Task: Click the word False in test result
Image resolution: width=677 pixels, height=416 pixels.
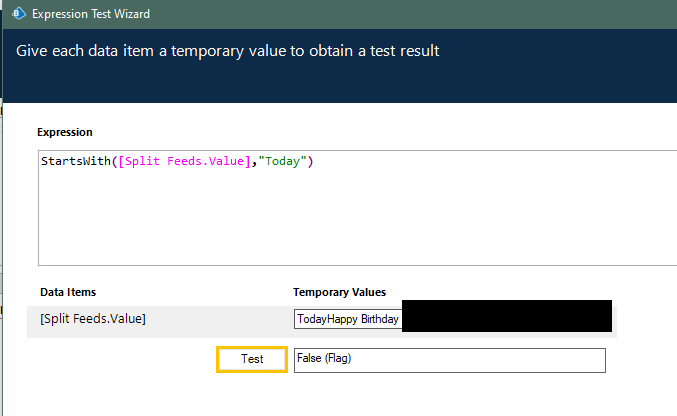Action: point(311,360)
